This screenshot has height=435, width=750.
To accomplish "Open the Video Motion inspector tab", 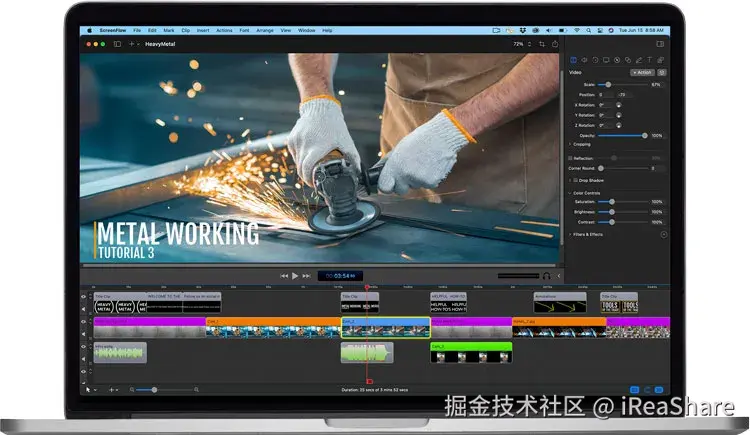I will [x=595, y=60].
